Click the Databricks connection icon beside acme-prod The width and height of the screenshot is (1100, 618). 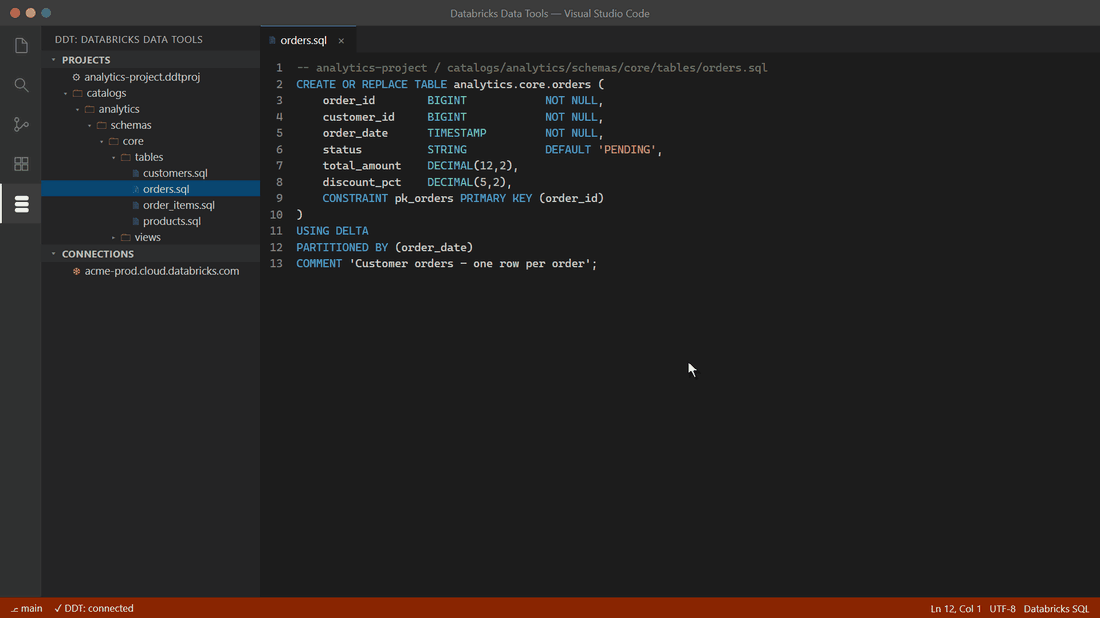(76, 271)
